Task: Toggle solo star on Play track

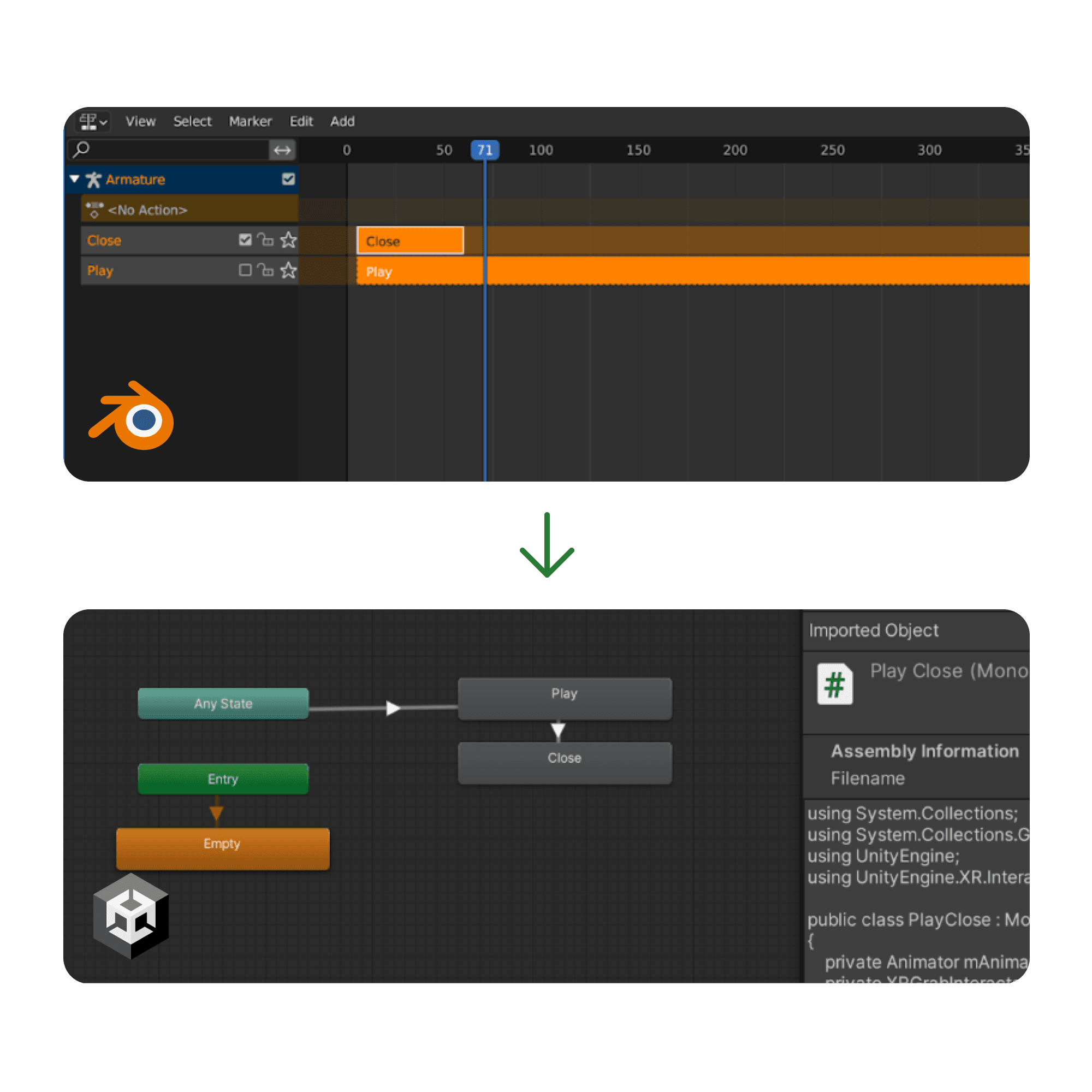Action: (x=288, y=270)
